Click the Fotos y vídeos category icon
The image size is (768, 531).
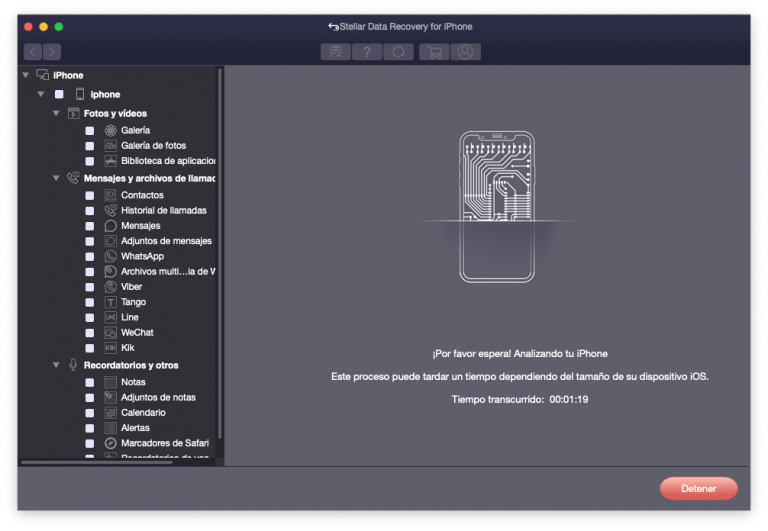(x=73, y=113)
